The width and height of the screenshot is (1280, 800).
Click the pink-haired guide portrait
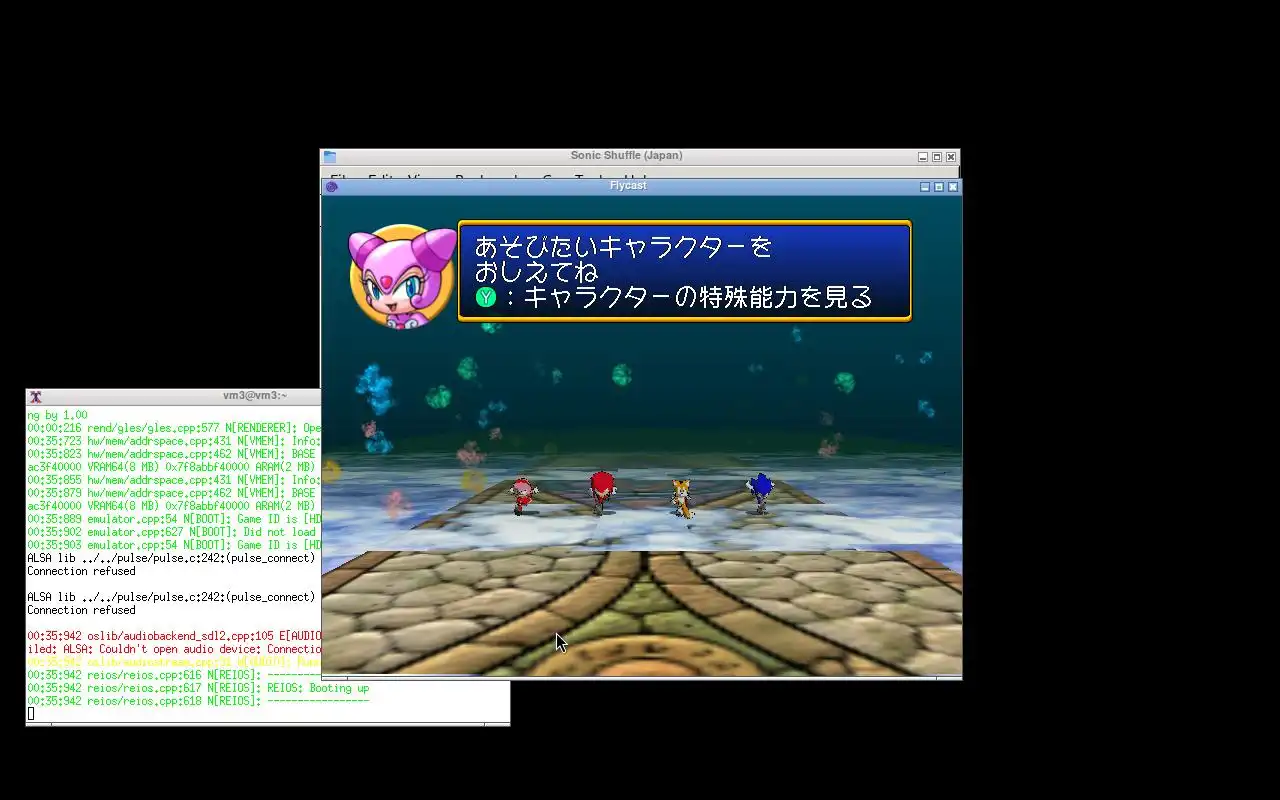click(x=402, y=276)
